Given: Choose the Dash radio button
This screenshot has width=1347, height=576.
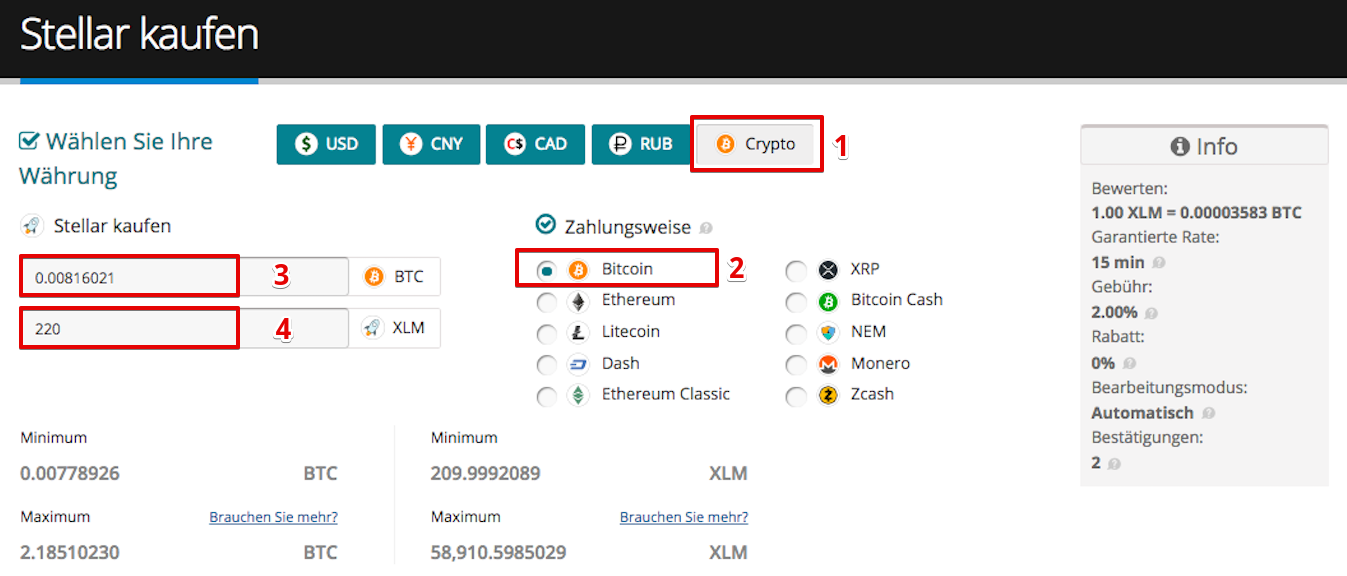Looking at the screenshot, I should [547, 365].
